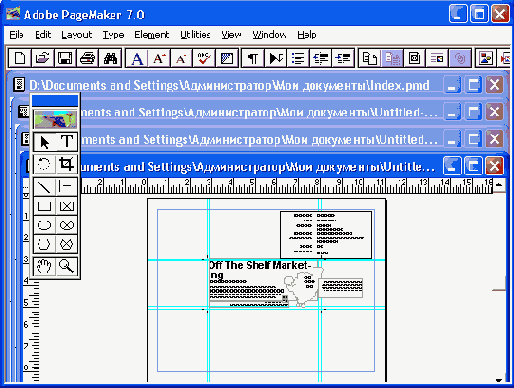
Task: Select the Hand tool in toolbox
Action: coord(44,266)
